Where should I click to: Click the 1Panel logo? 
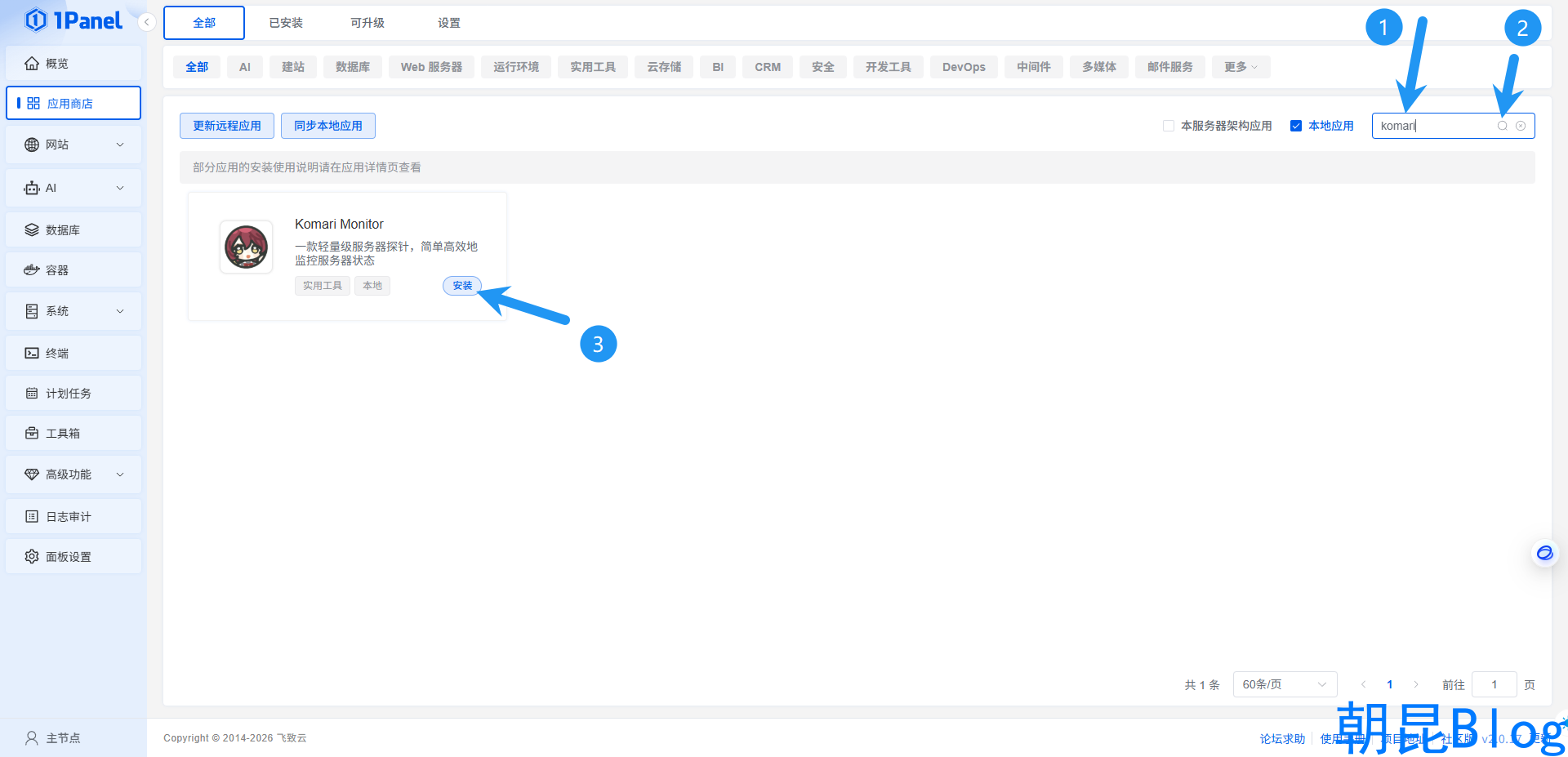click(73, 20)
